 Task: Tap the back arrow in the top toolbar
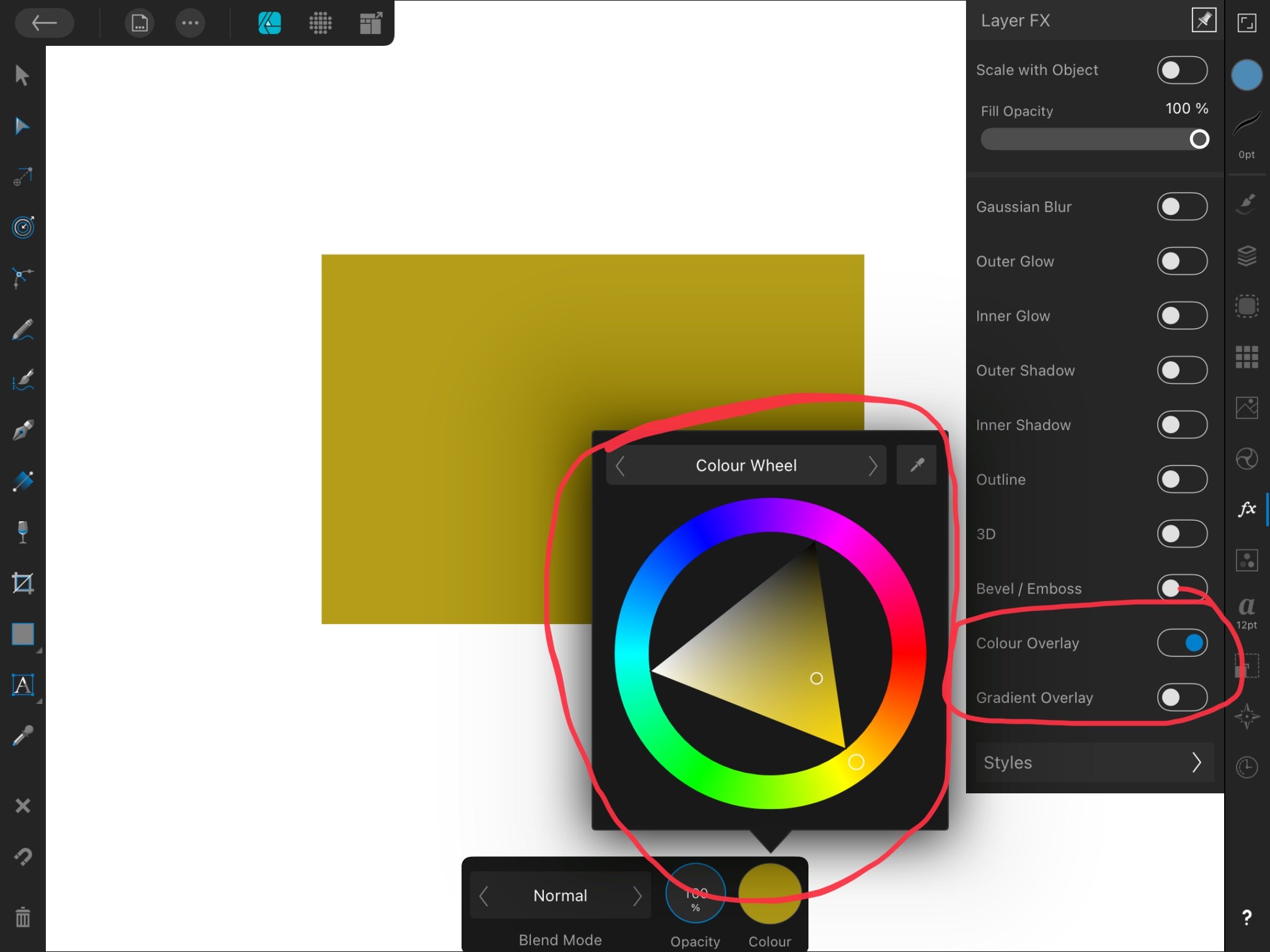tap(45, 23)
